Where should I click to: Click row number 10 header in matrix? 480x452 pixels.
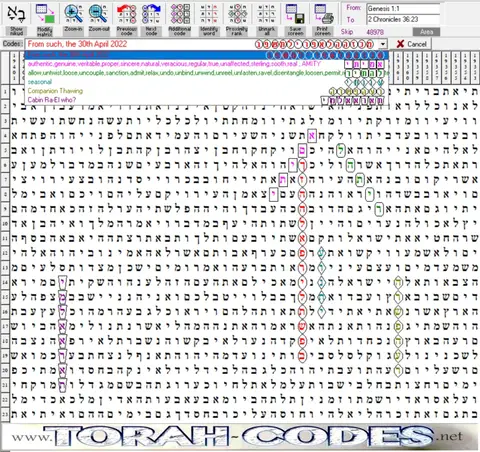[x=5, y=223]
